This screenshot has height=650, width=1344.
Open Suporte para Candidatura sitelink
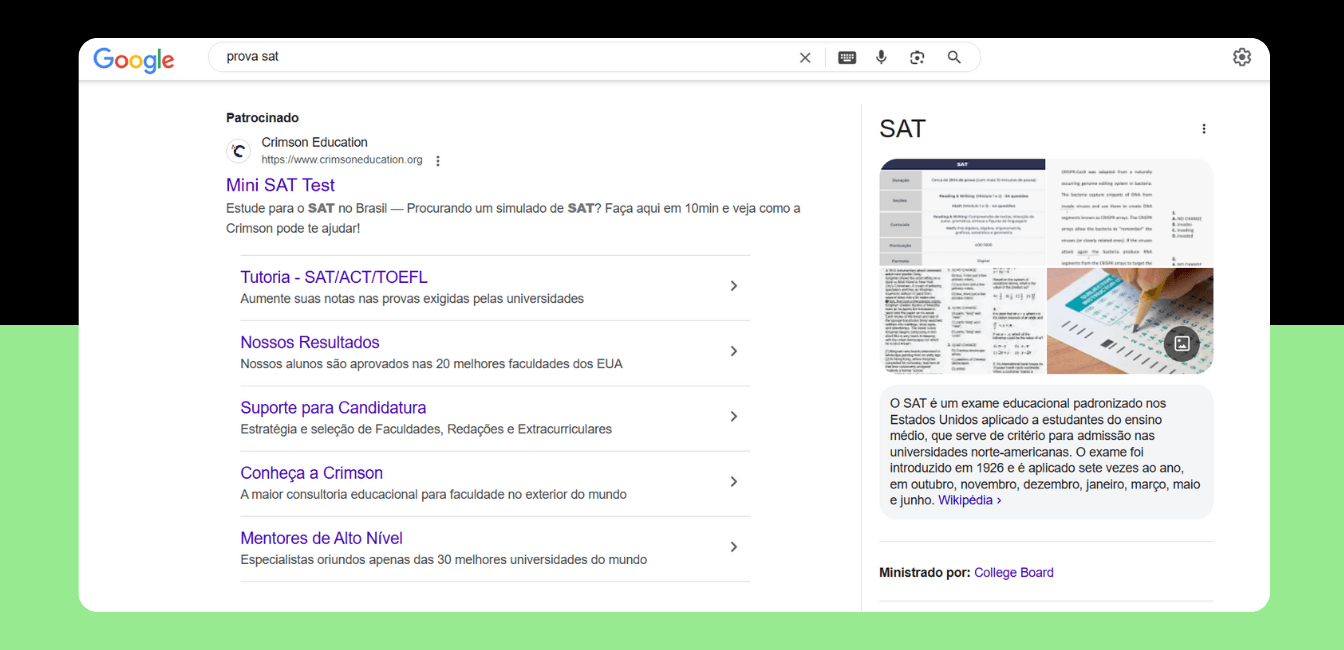tap(333, 408)
